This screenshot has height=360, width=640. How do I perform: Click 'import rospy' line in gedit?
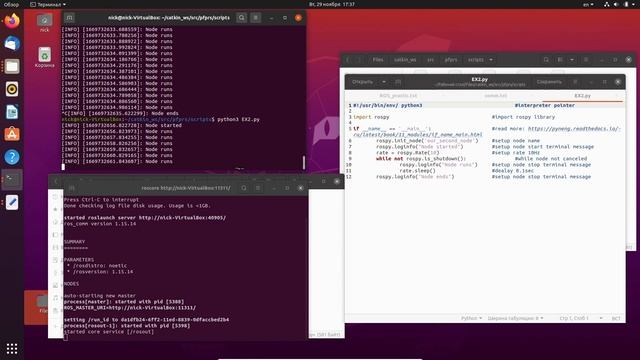pyautogui.click(x=371, y=117)
